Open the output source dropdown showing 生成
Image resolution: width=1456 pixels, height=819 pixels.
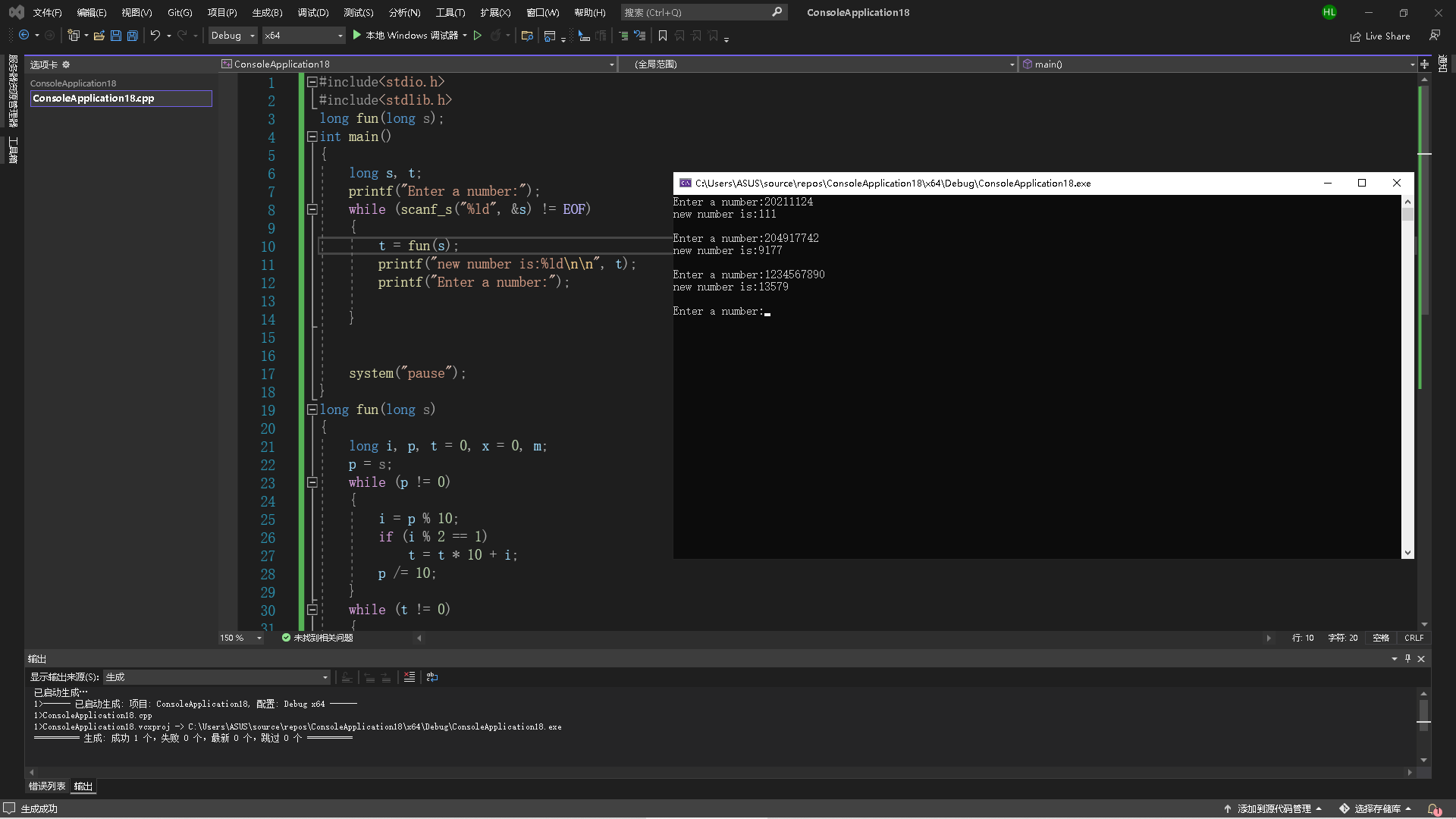click(217, 677)
